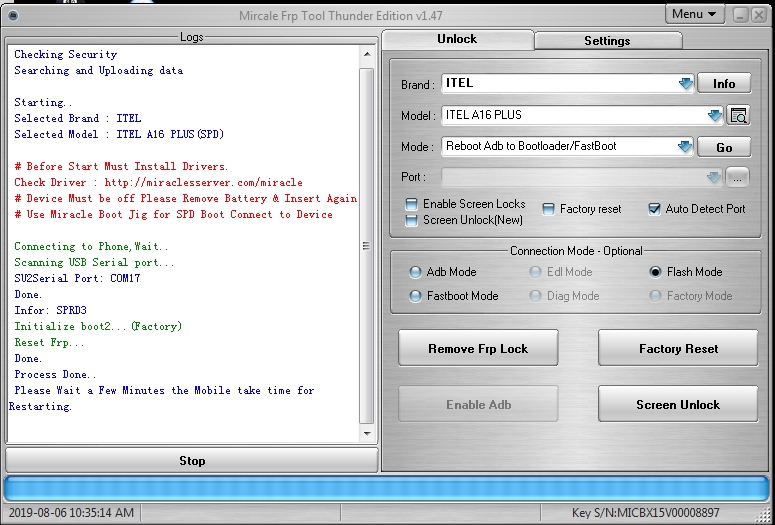Click logs scrollbar down arrow

(367, 434)
